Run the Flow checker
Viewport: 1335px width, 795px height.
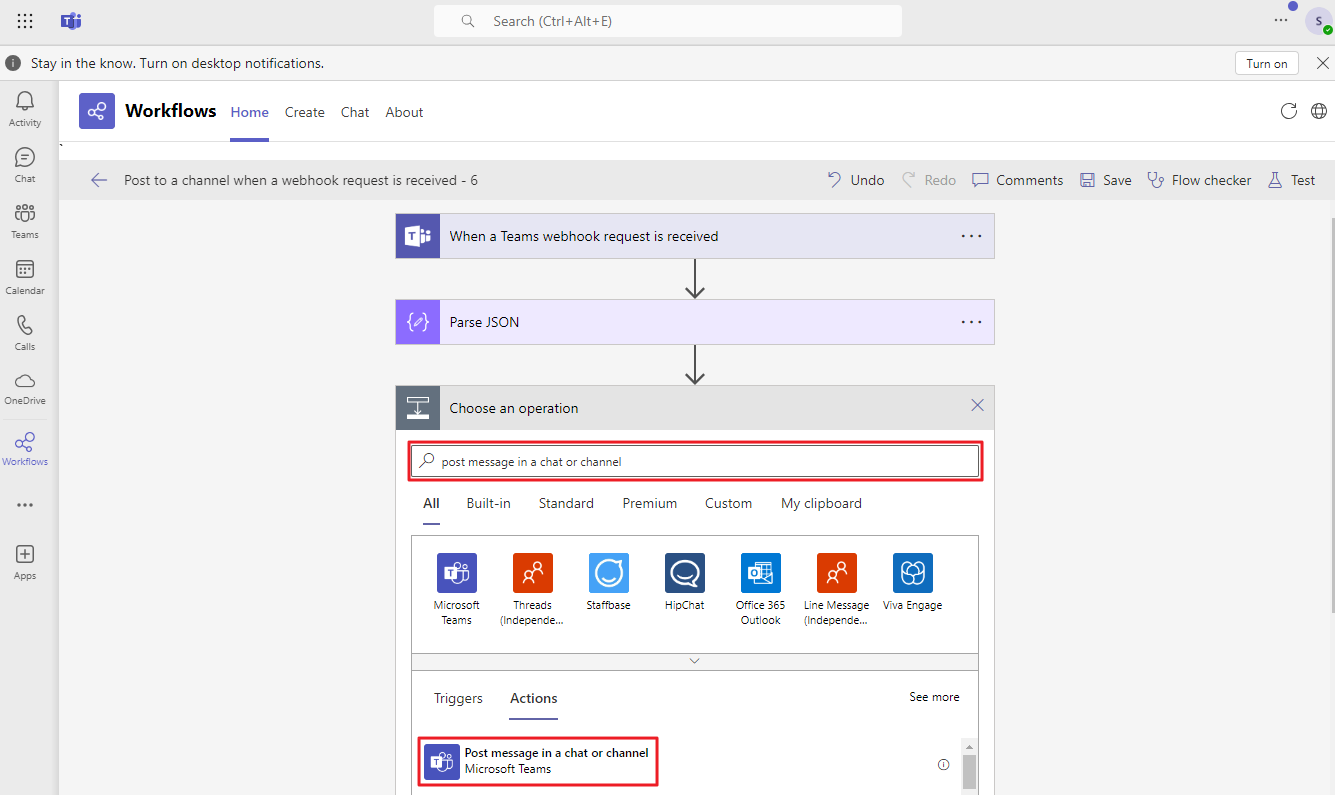click(x=1199, y=180)
